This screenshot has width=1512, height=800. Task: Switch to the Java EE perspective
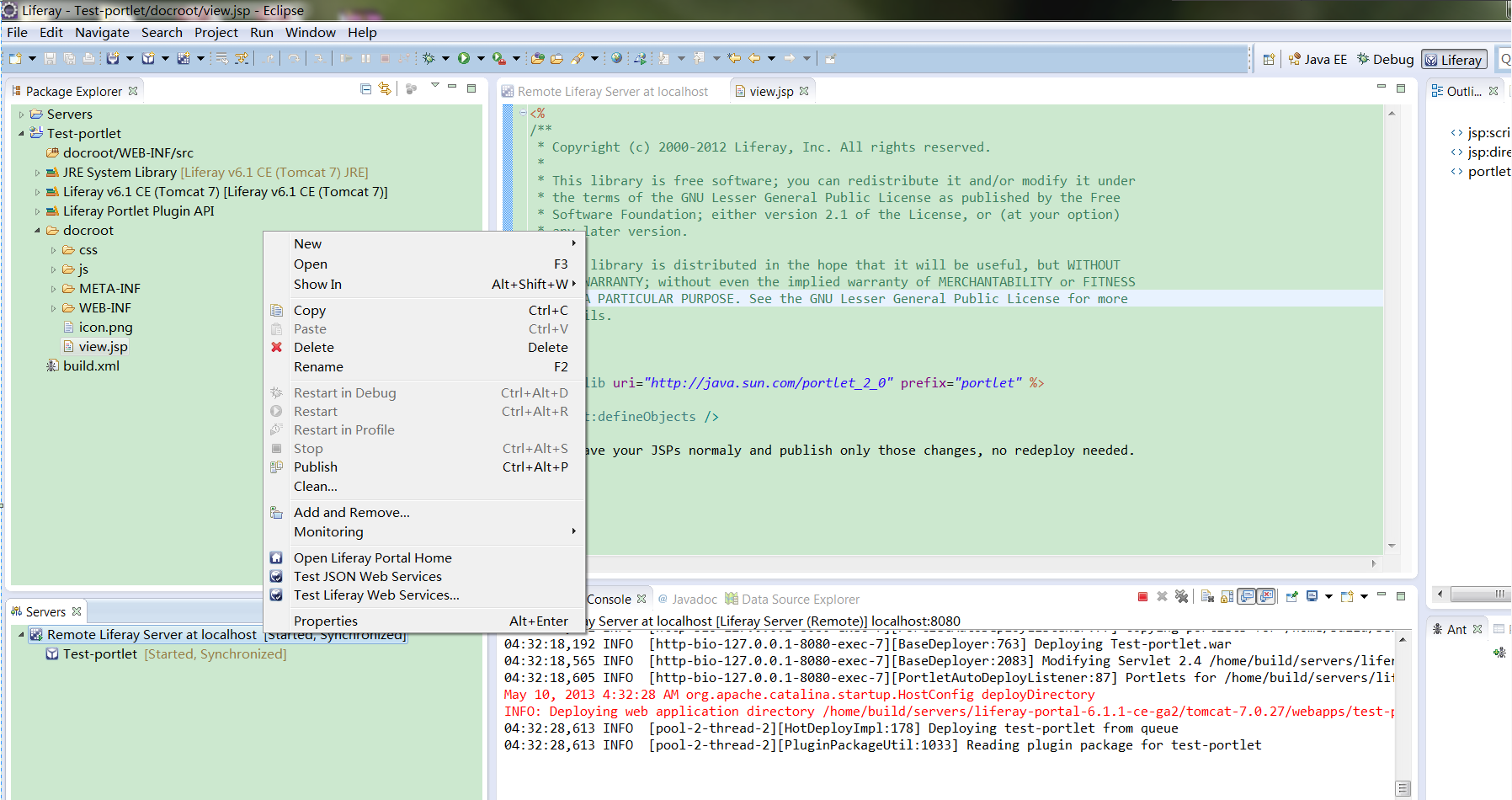(x=1318, y=60)
